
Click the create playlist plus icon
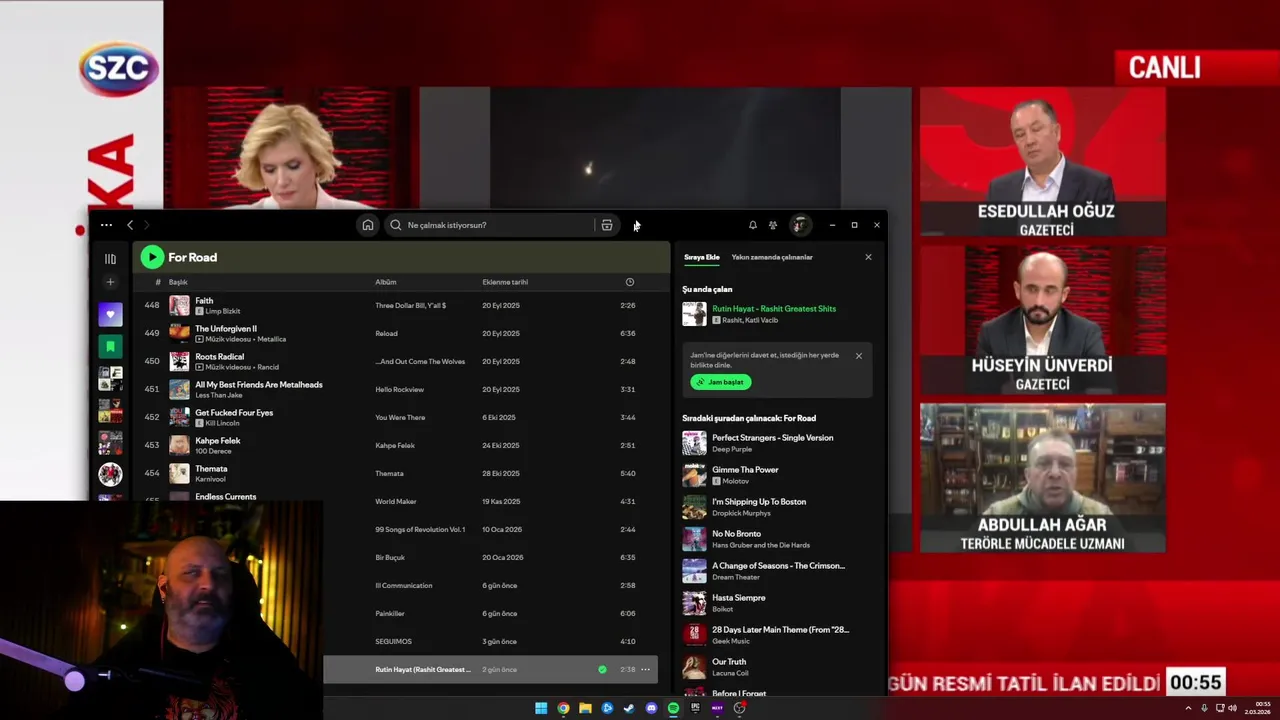(110, 282)
